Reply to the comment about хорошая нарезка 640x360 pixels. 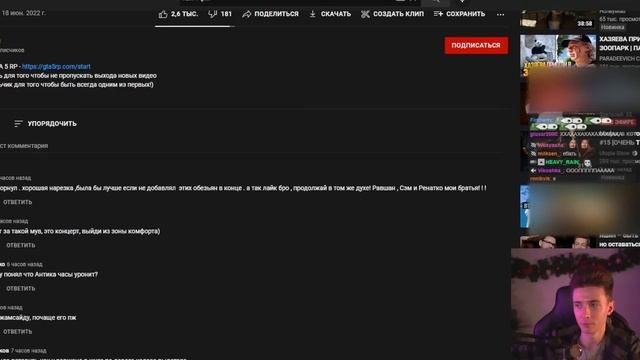click(18, 202)
